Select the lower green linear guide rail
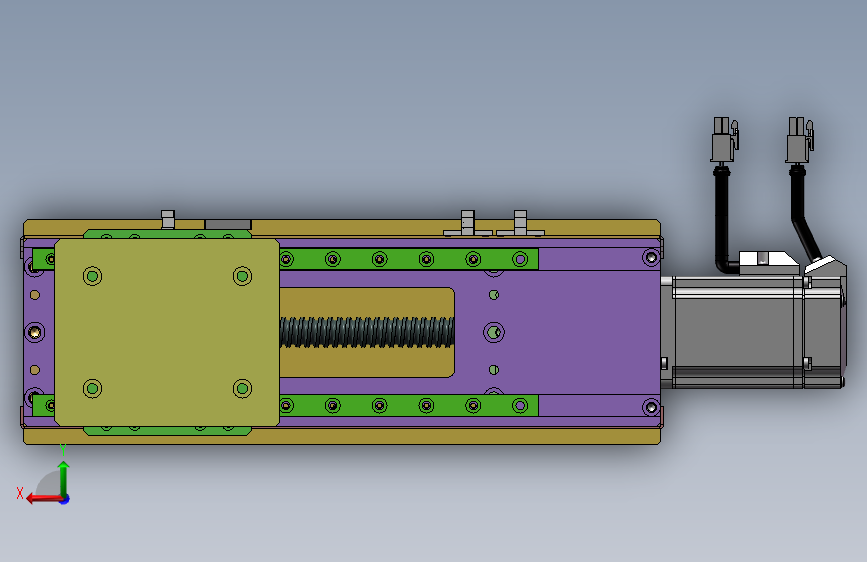The height and width of the screenshot is (562, 867). point(409,405)
